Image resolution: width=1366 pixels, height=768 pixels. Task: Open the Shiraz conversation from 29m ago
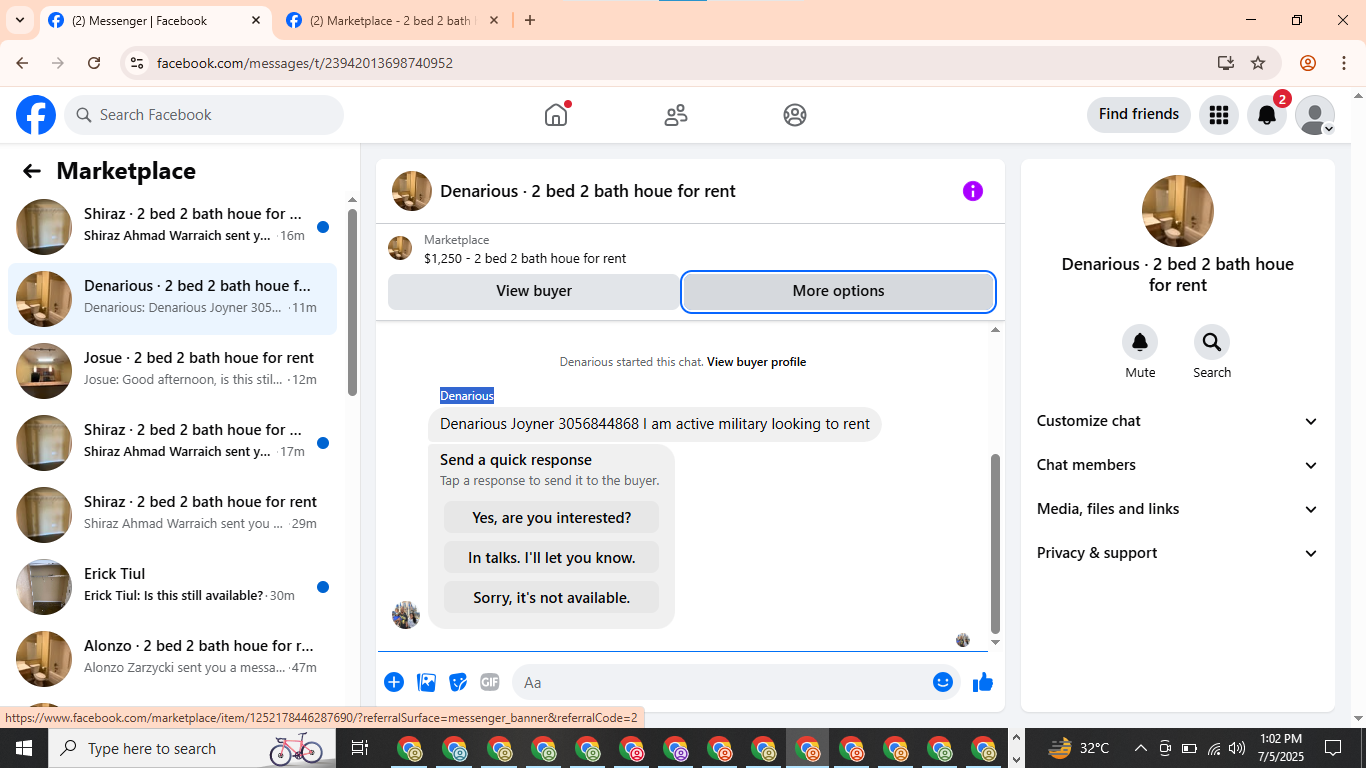(172, 515)
